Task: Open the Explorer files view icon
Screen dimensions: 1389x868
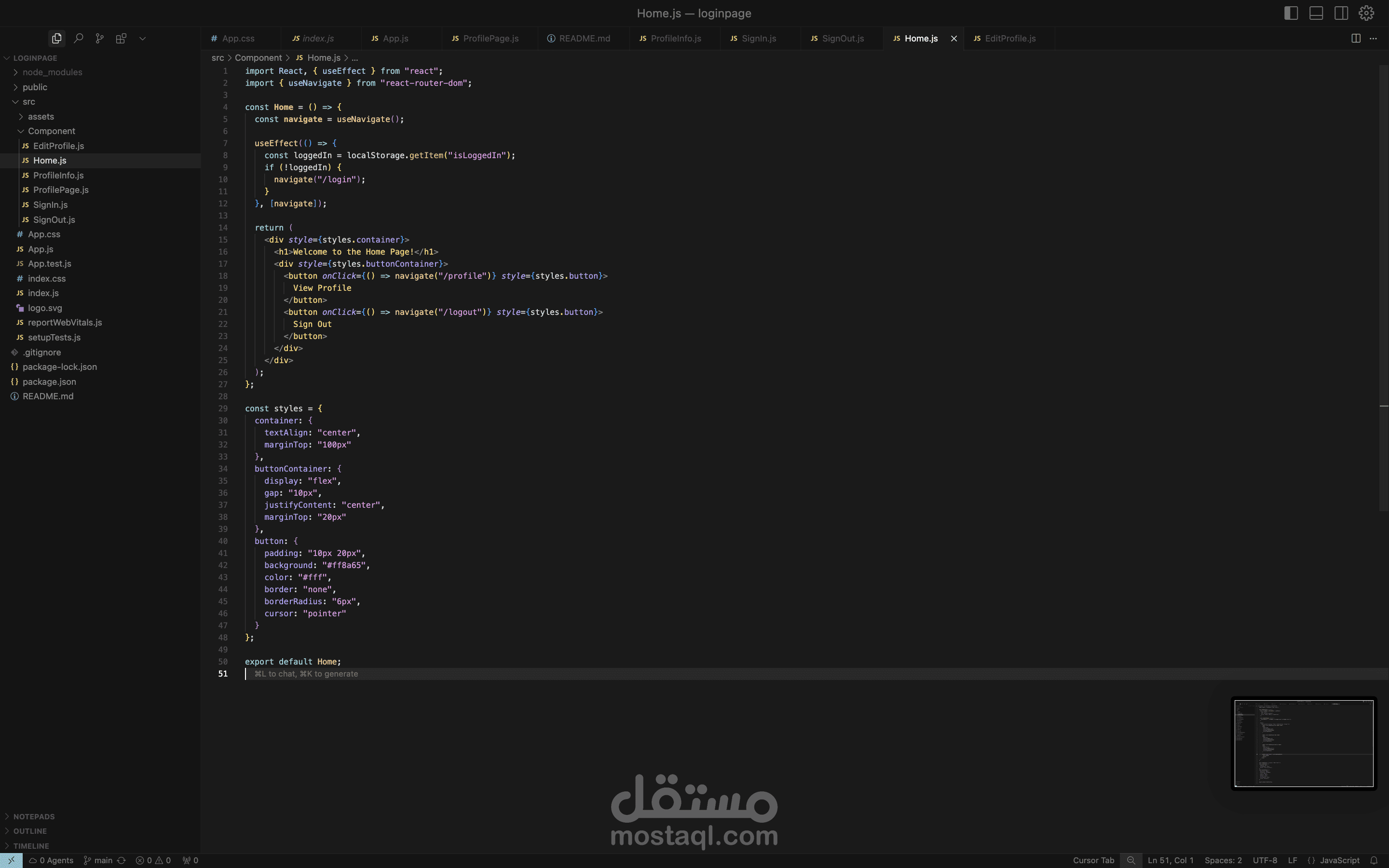Action: [56, 39]
